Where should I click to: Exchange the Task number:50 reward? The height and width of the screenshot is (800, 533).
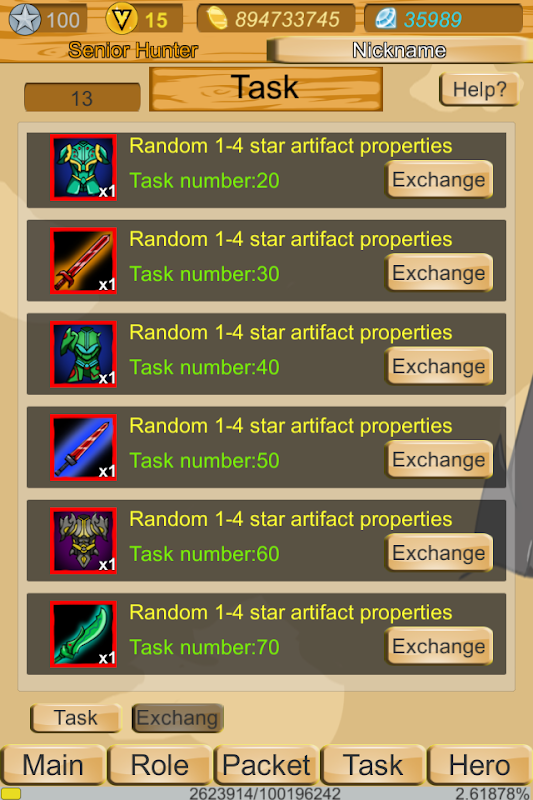439,460
